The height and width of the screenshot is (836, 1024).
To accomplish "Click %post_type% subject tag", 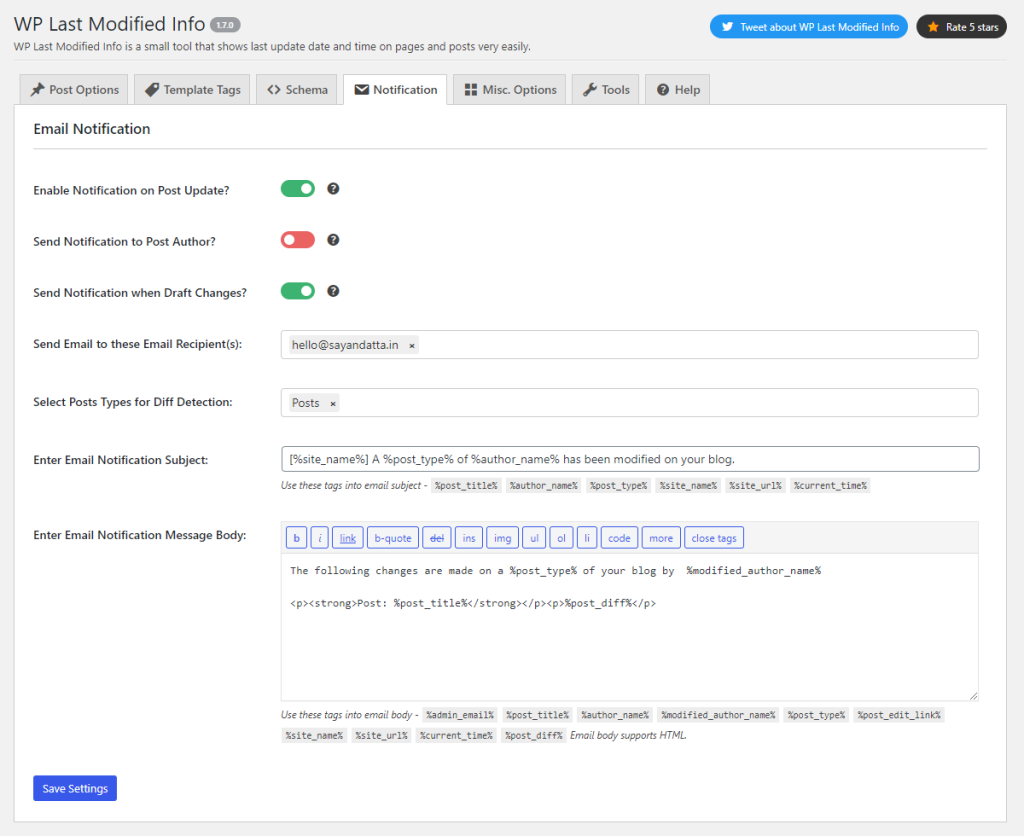I will 618,485.
